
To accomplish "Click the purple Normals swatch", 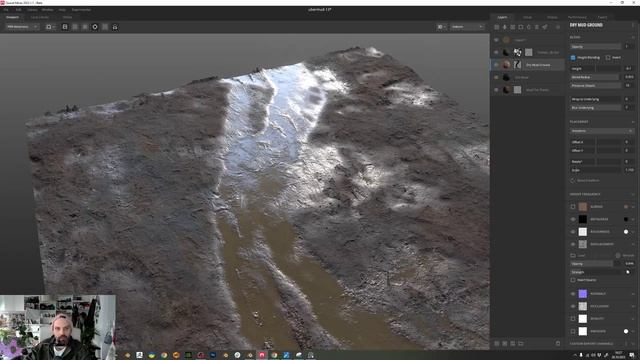I will point(582,293).
